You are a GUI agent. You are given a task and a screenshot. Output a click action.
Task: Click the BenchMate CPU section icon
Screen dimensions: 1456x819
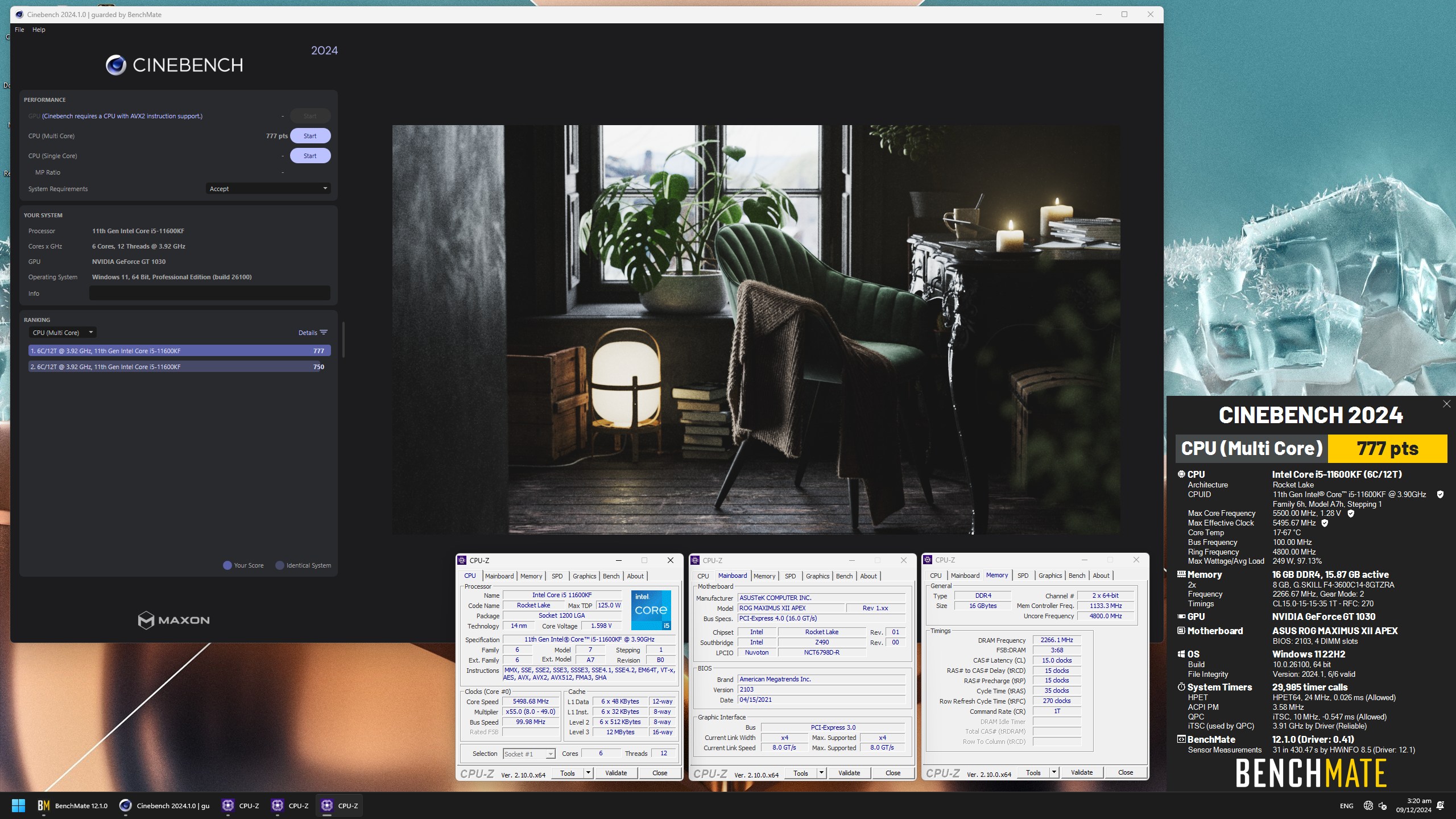(1181, 474)
